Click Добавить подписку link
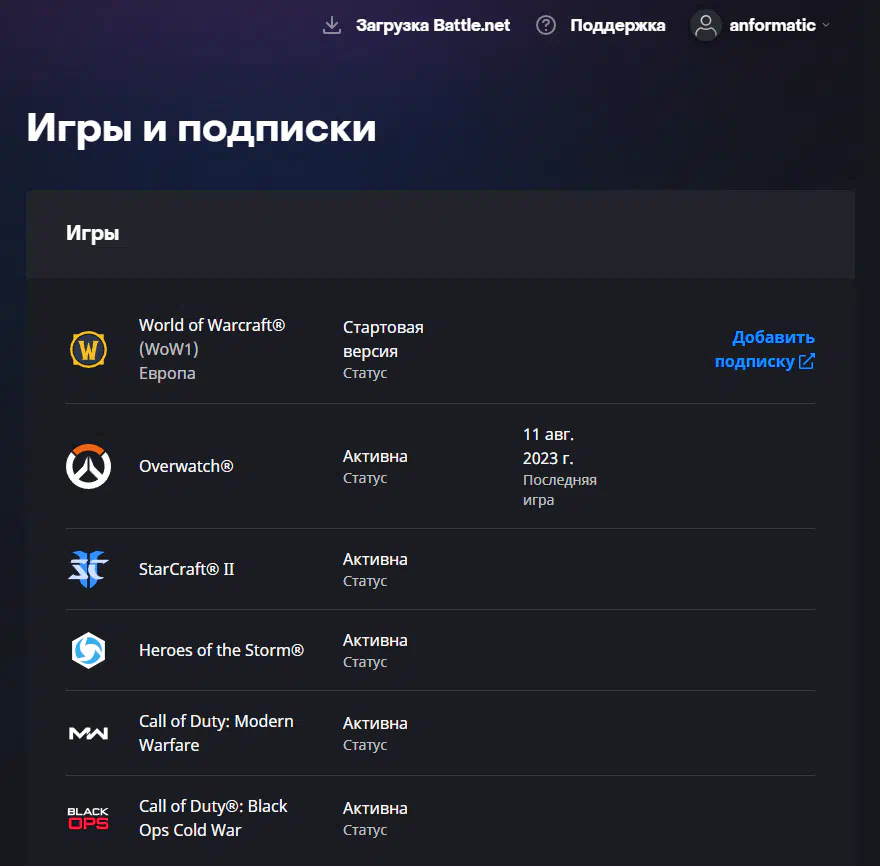 [x=764, y=349]
